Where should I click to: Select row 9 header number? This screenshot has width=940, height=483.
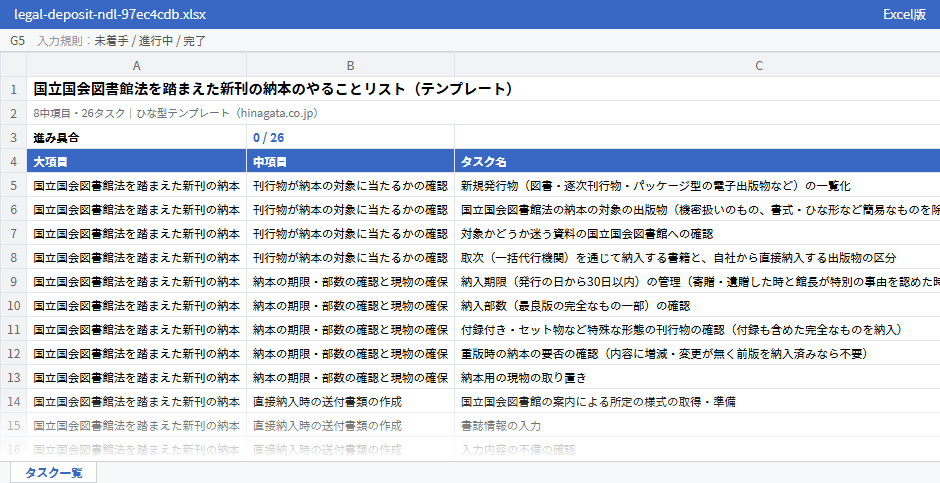[x=13, y=282]
